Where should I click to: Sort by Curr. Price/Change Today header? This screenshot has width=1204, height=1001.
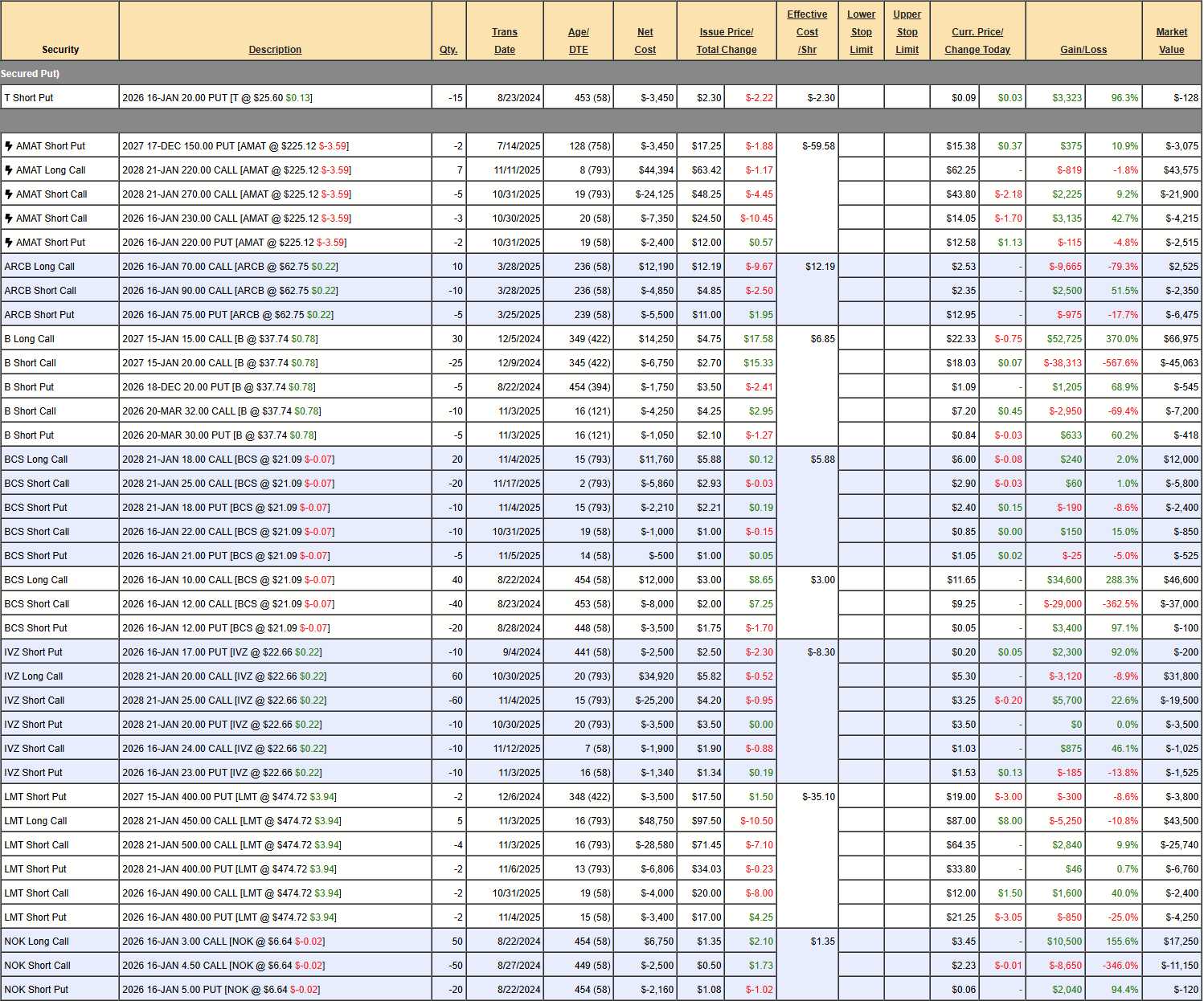click(x=977, y=41)
